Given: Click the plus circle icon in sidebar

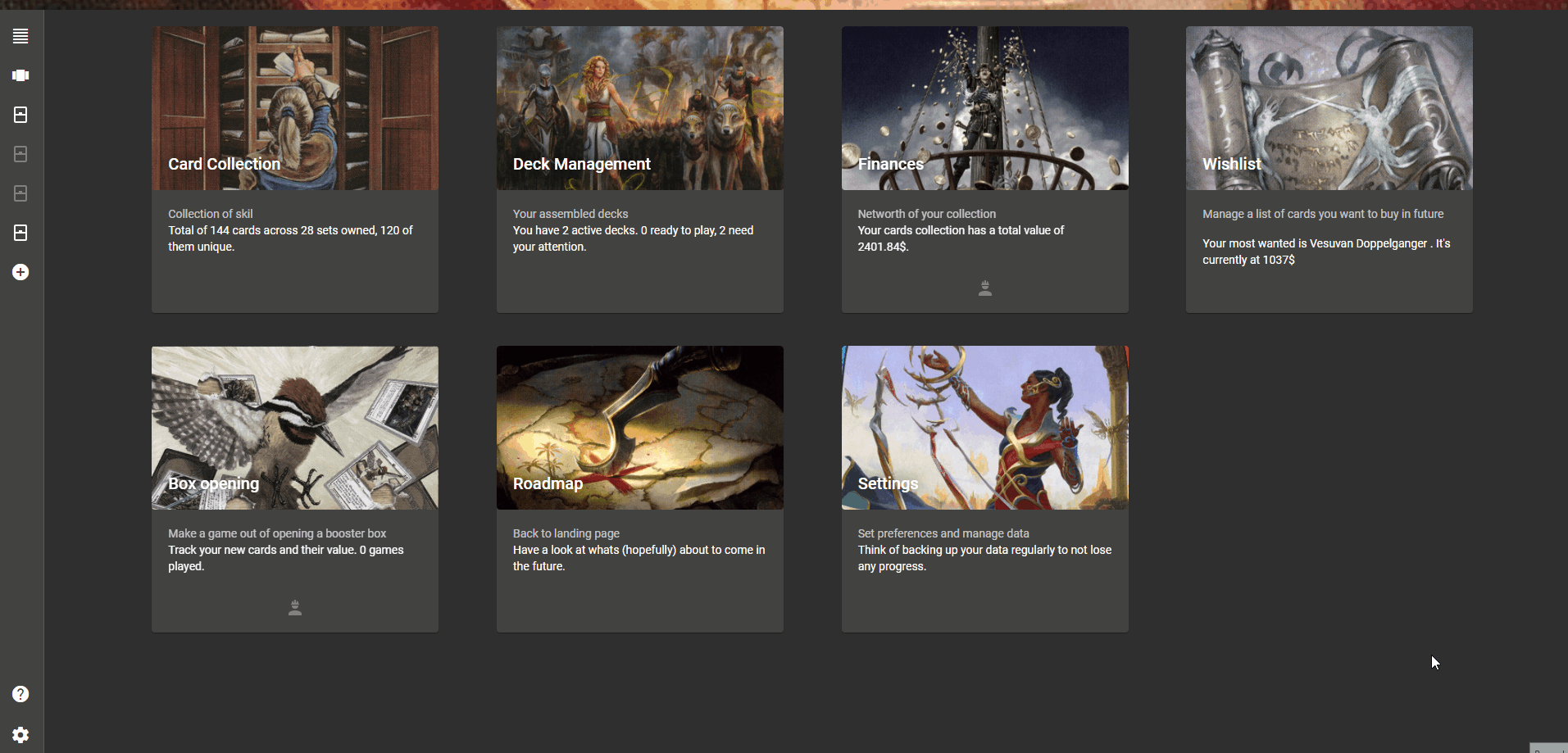Looking at the screenshot, I should [x=20, y=272].
